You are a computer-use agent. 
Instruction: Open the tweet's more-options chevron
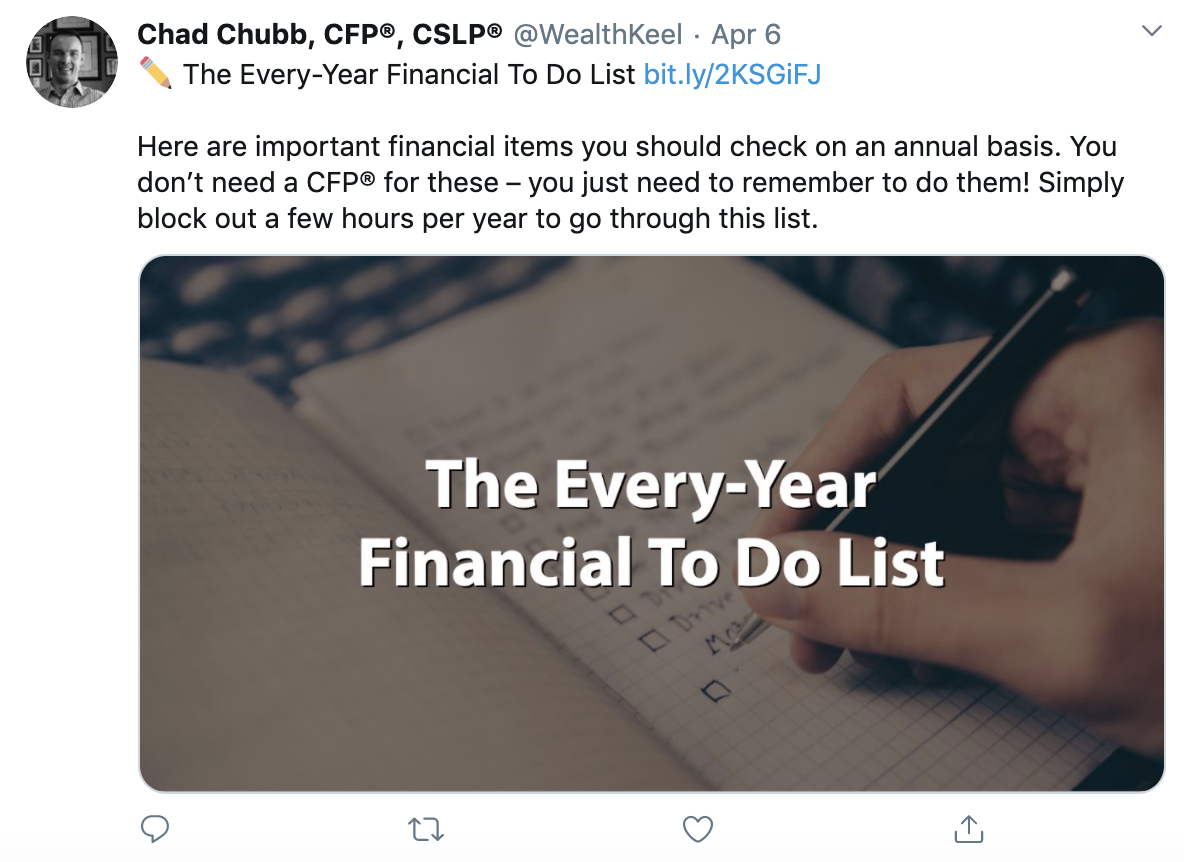[x=1152, y=32]
